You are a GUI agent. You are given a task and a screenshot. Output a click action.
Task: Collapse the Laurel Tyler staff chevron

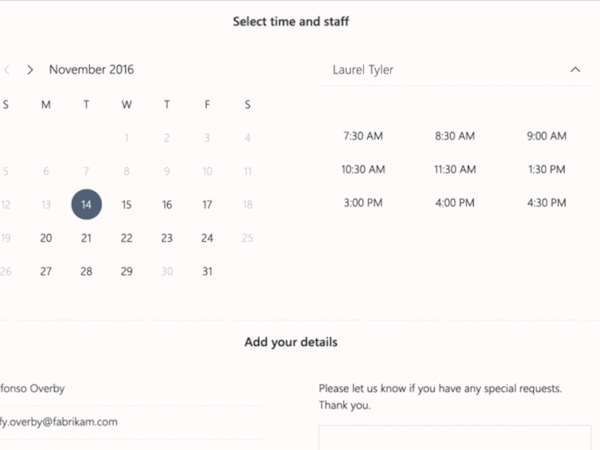pos(575,70)
